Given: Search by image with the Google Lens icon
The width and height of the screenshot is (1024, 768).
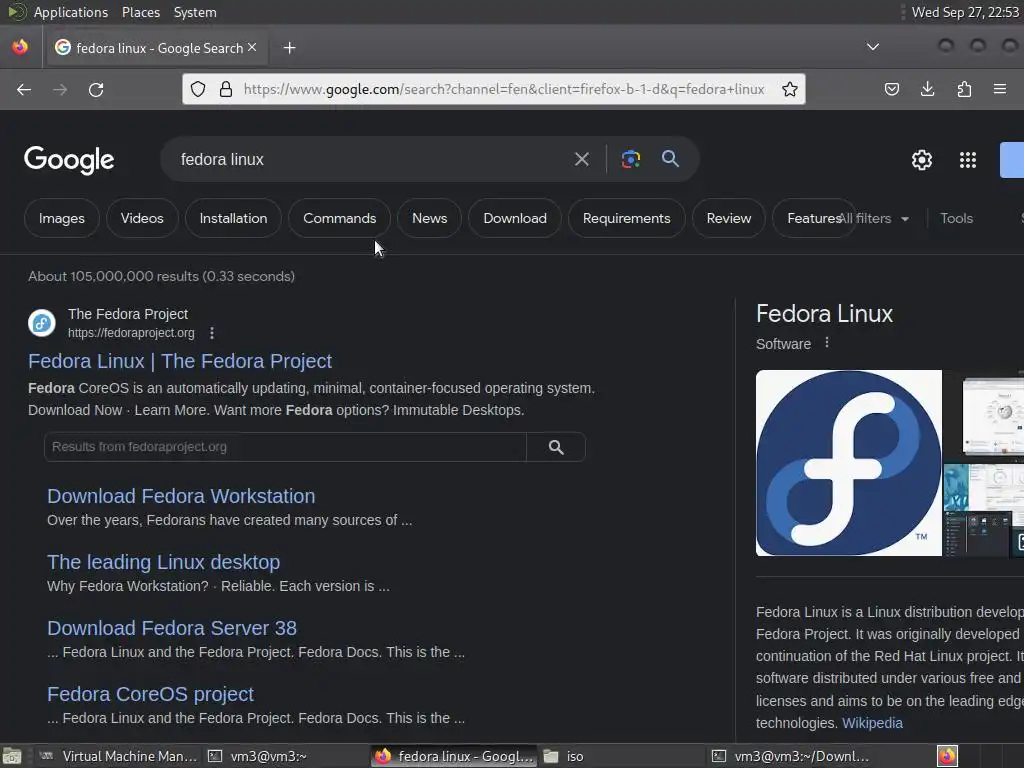Looking at the screenshot, I should [630, 159].
